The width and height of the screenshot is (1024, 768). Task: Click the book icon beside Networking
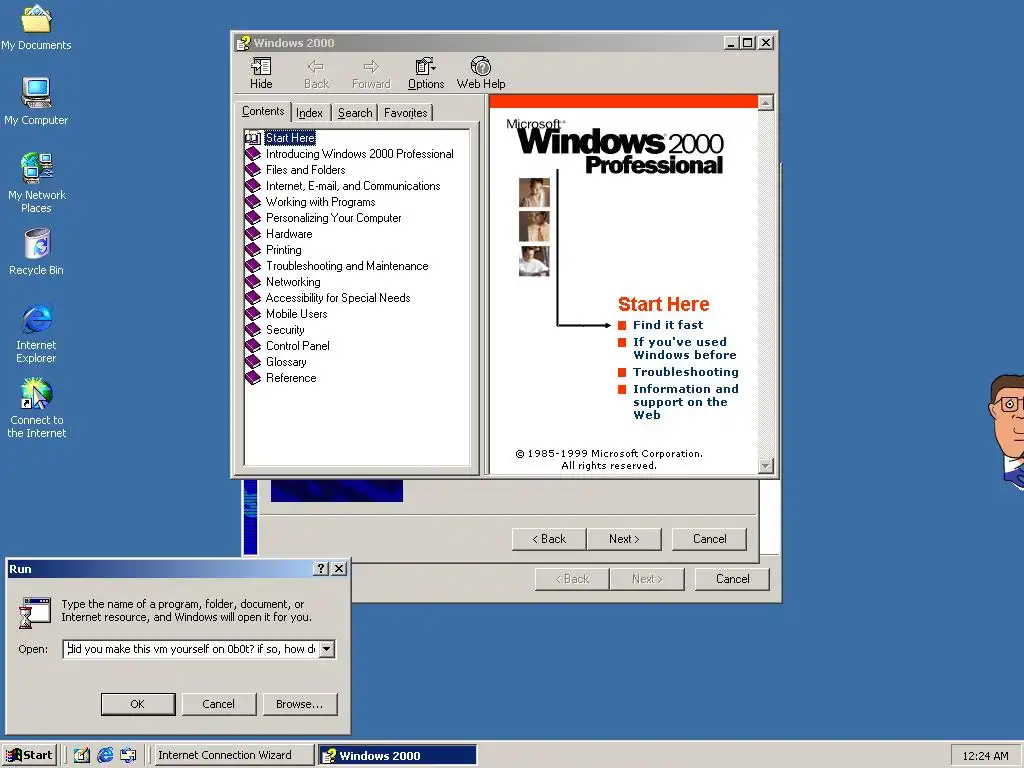[x=253, y=282]
